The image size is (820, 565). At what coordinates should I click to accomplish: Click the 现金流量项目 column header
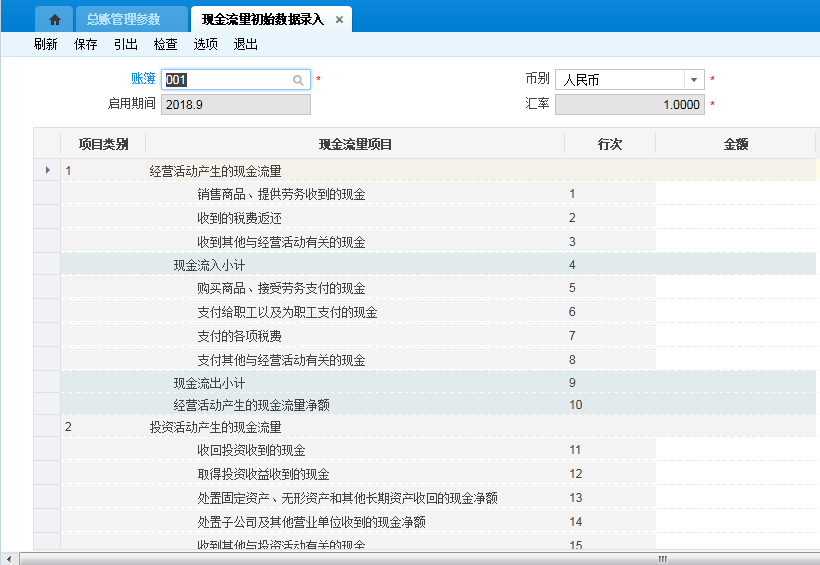pos(355,144)
